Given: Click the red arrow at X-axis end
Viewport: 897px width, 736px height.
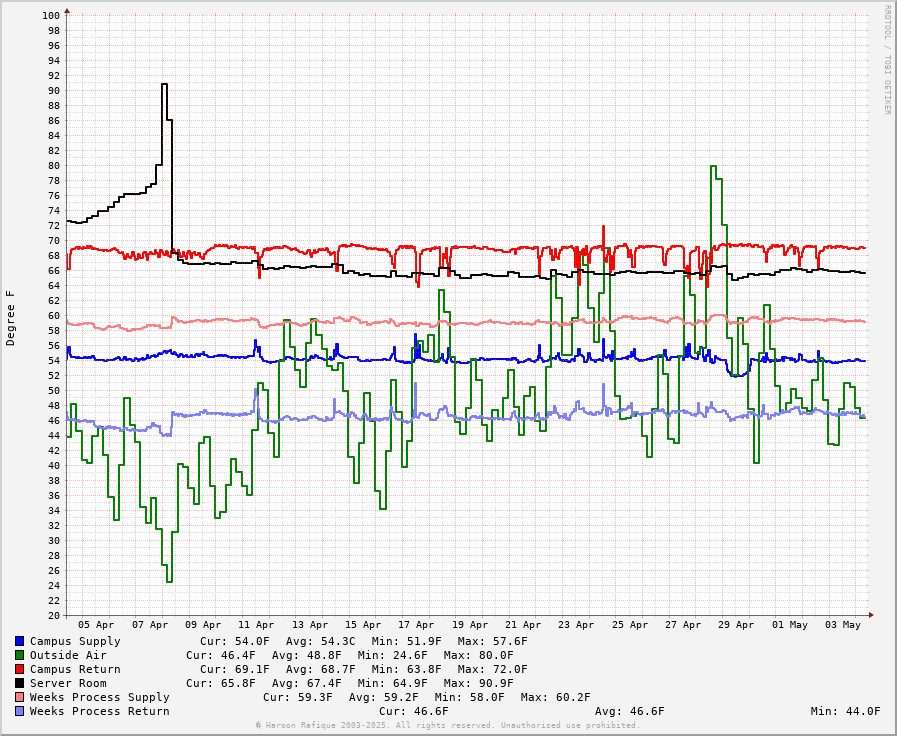Looking at the screenshot, I should 871,615.
